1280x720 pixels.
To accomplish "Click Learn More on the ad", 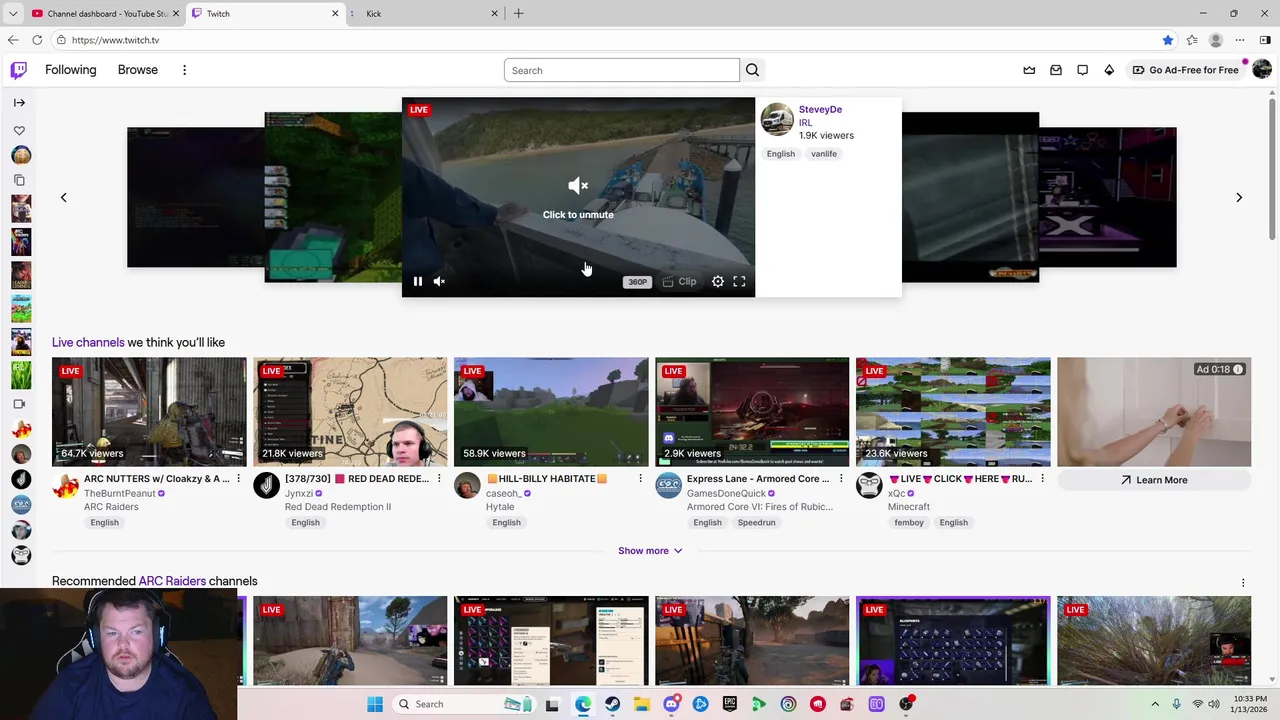I will [x=1154, y=480].
